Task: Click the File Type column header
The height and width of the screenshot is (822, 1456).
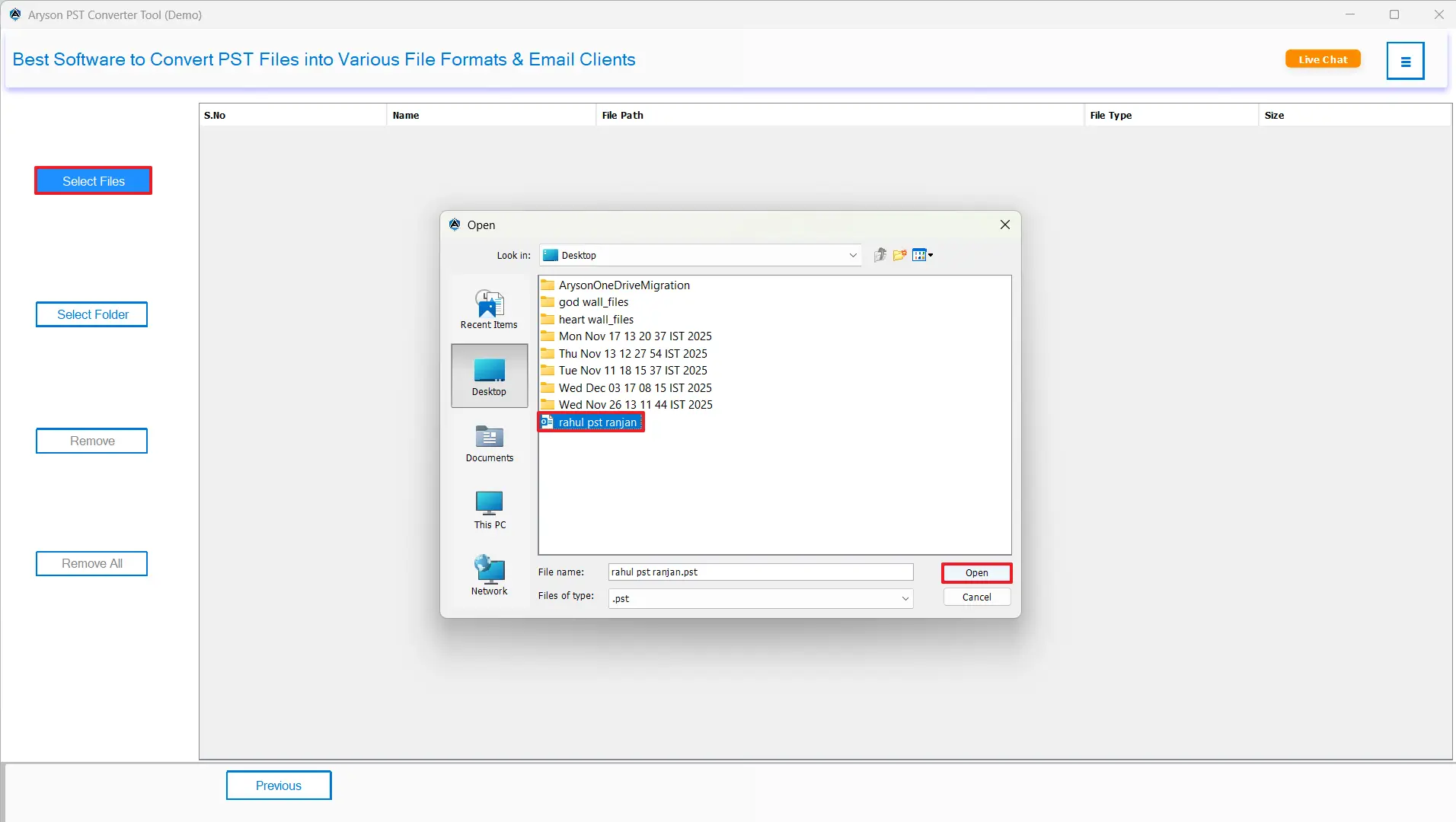Action: [1171, 116]
